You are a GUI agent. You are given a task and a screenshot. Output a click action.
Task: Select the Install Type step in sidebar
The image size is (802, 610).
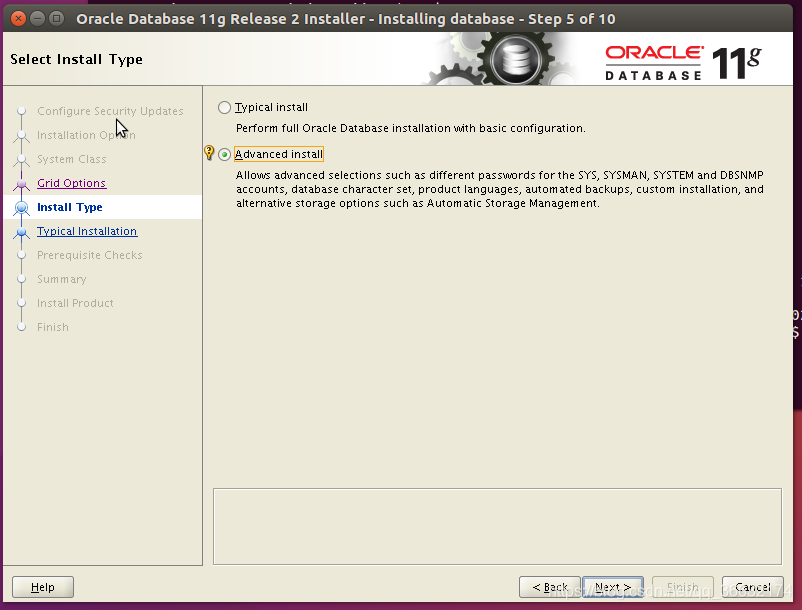tap(70, 207)
